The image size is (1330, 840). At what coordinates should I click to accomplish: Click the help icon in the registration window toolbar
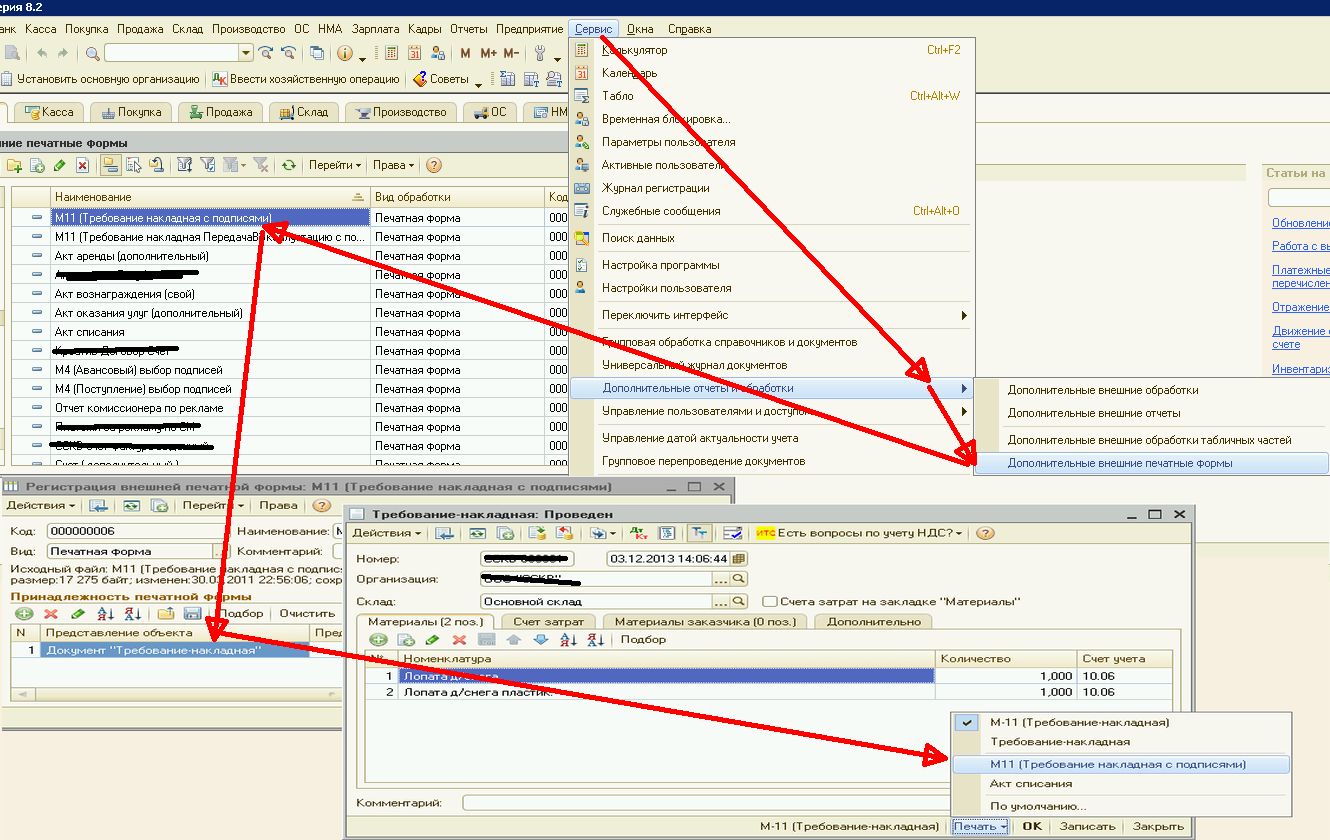click(x=321, y=506)
